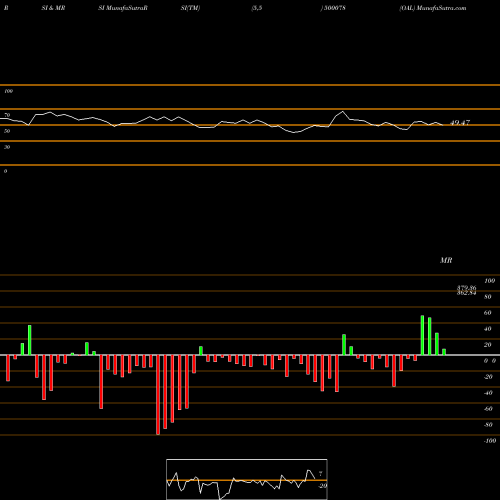This screenshot has height=500, width=500.
Task: Click the MR axis label 20
Action: (488, 345)
